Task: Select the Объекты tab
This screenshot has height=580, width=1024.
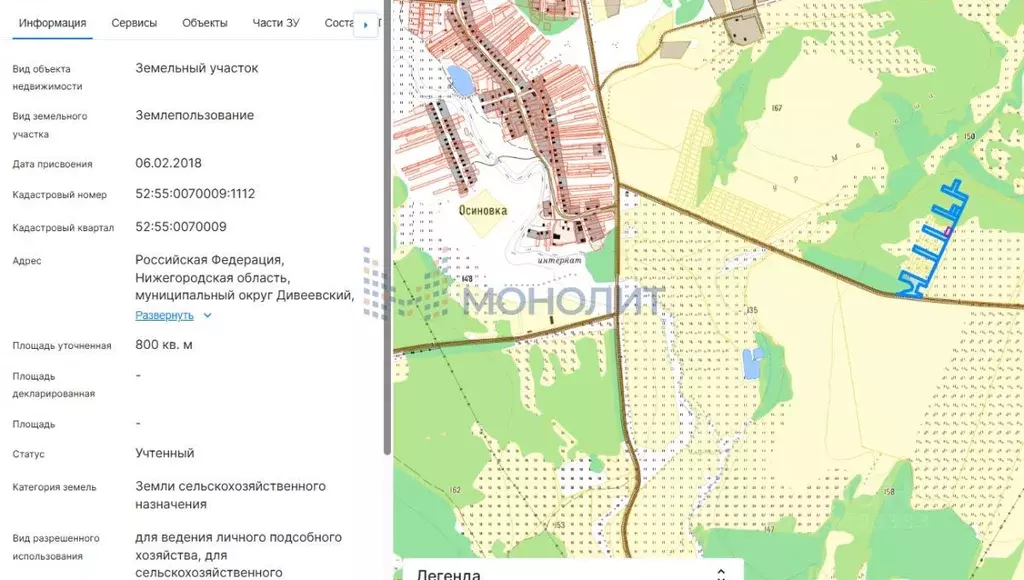Action: point(205,23)
